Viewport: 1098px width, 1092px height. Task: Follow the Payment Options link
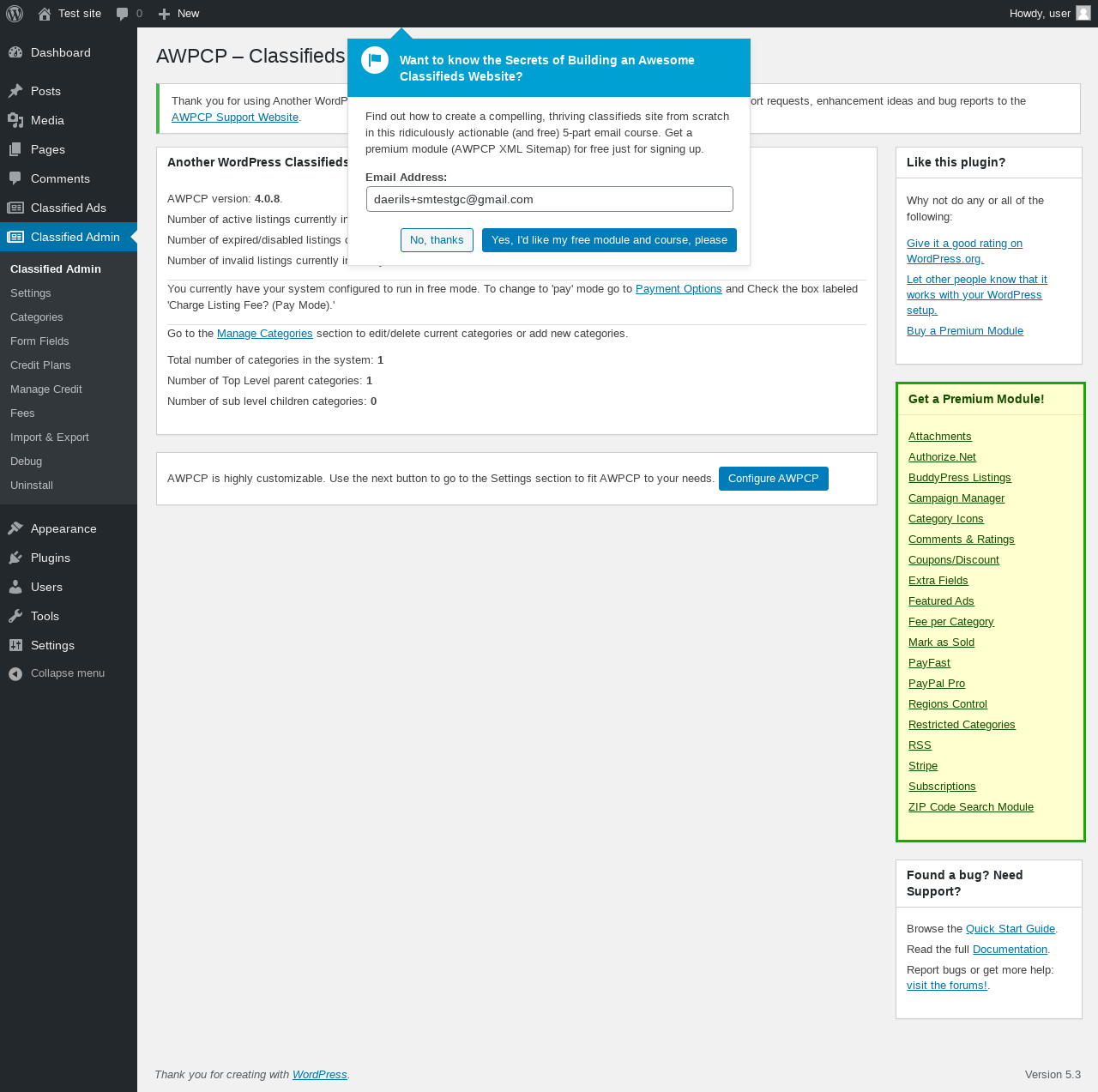pyautogui.click(x=679, y=289)
